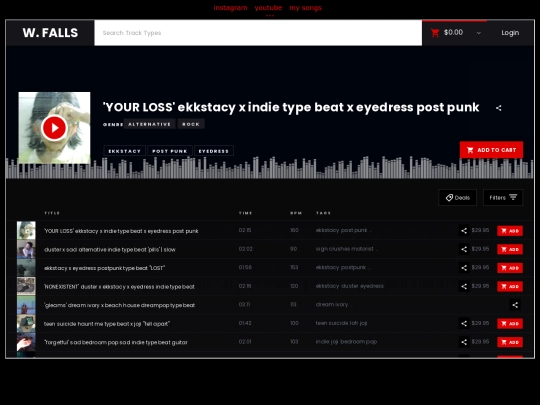This screenshot has width=540, height=405.
Task: Share the 'forgetful' bedroom pop row
Action: point(464,342)
